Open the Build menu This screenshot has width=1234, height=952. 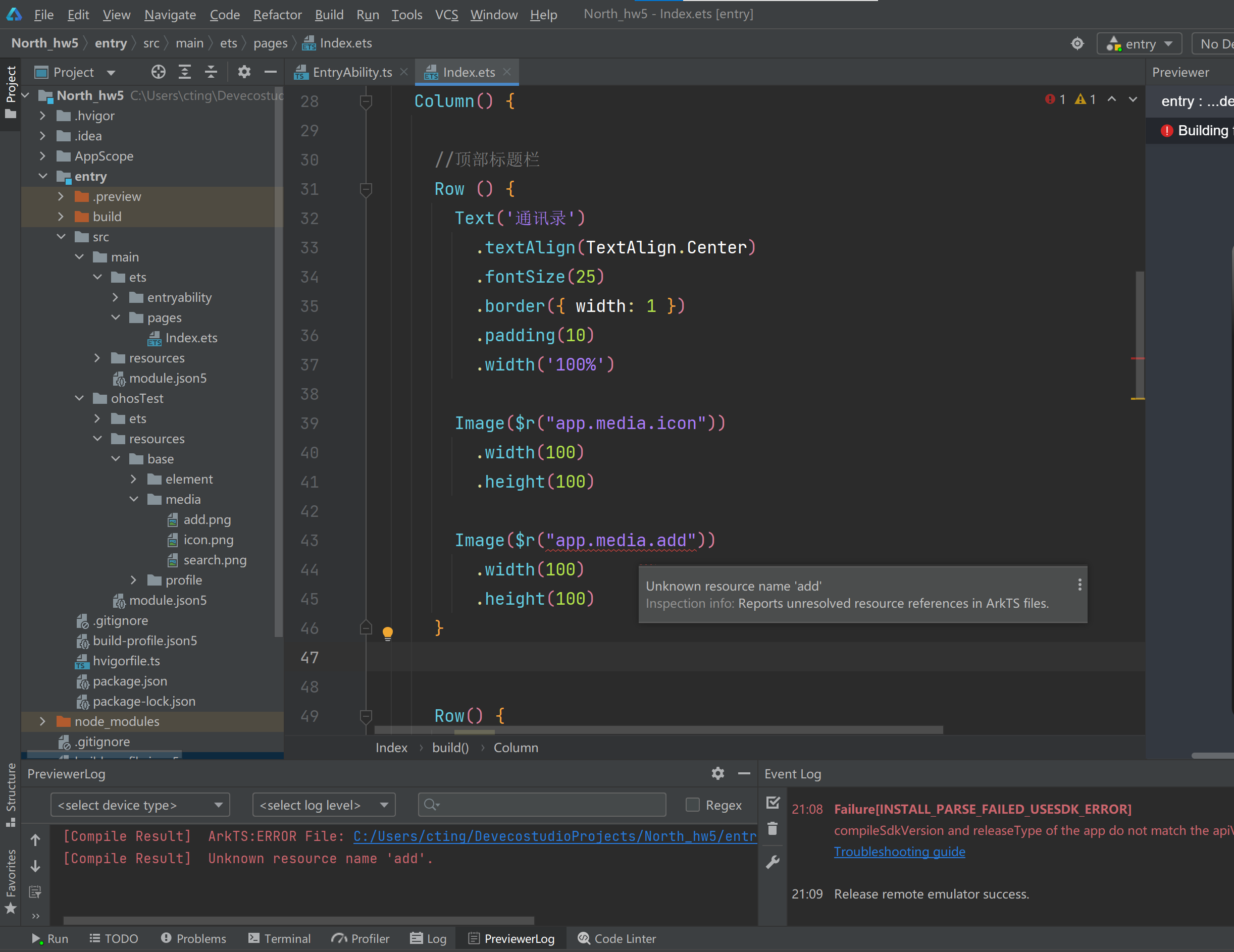click(329, 14)
